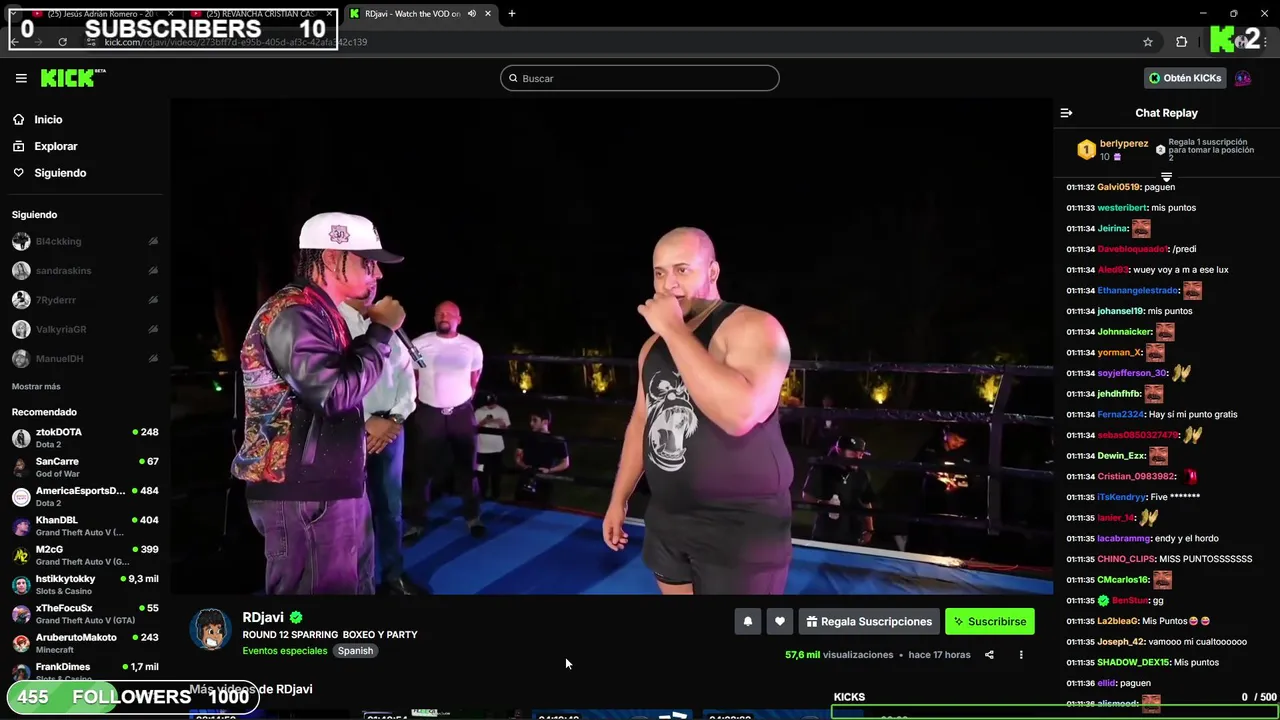Open recommended channel AruberutoMakoto

coord(85,642)
